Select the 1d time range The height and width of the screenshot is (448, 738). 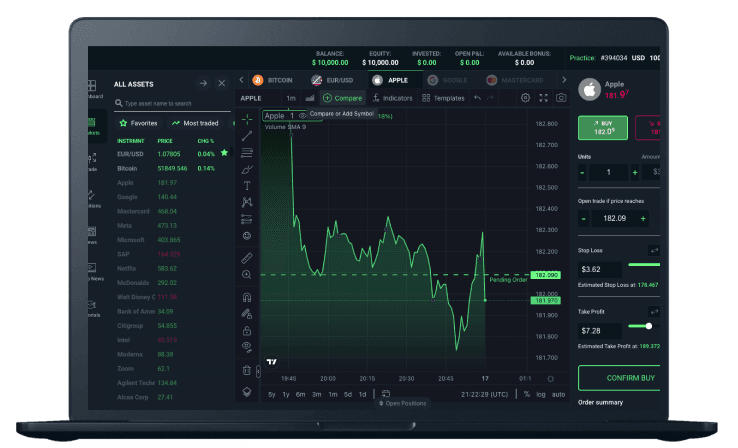click(362, 394)
